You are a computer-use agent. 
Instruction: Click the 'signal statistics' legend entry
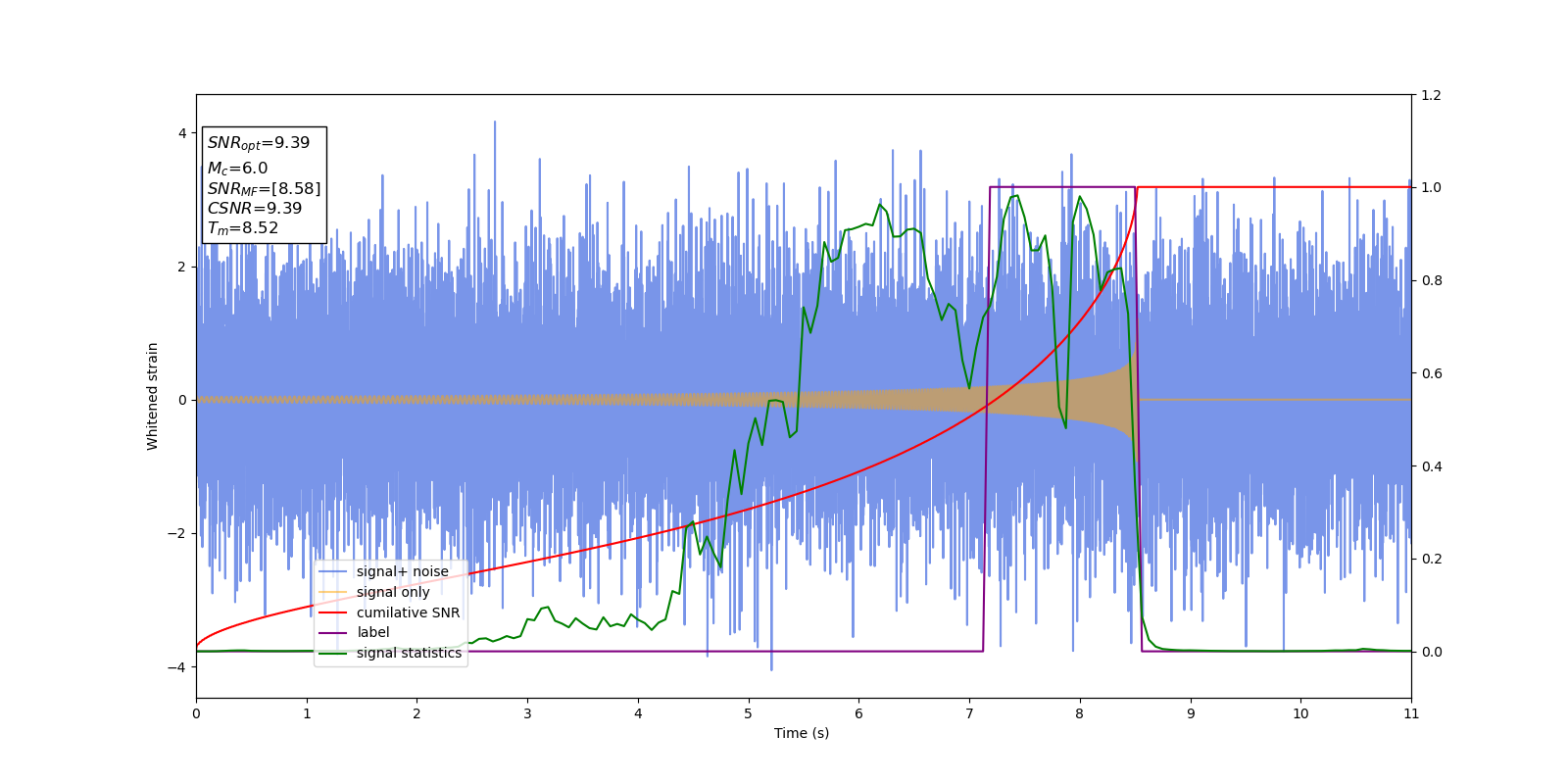point(390,653)
